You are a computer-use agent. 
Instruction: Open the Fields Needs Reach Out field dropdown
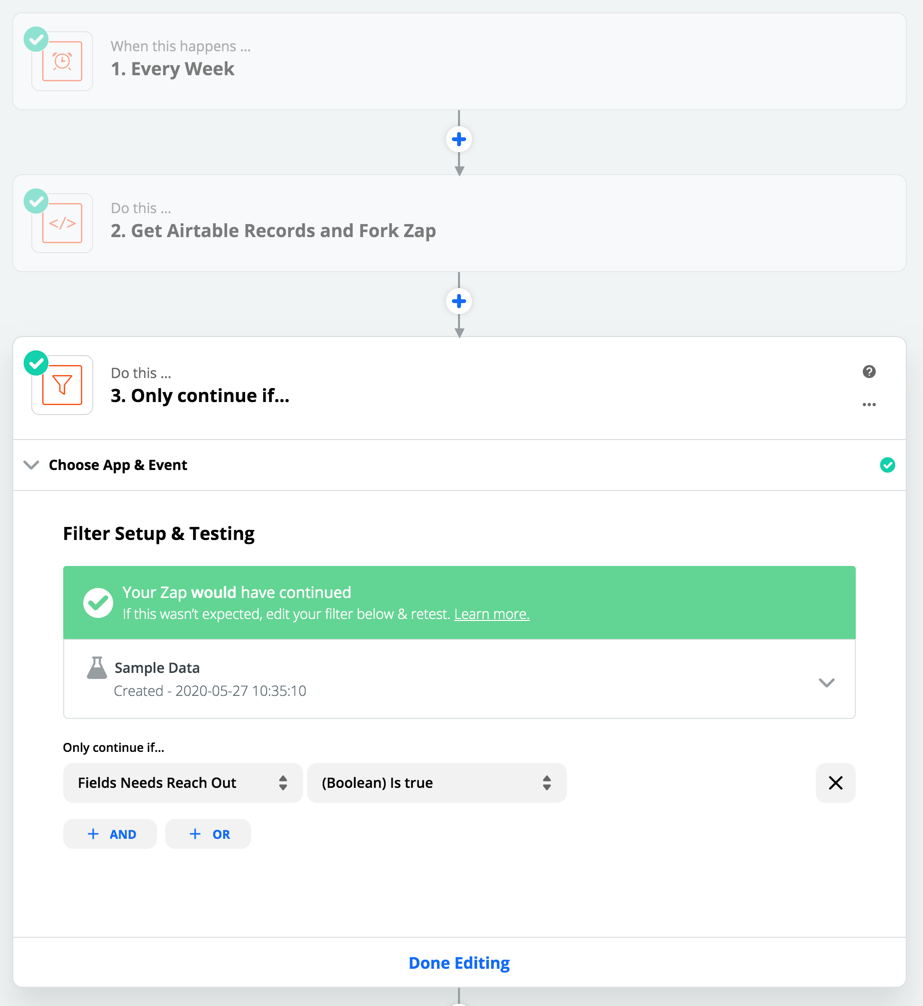(x=183, y=783)
